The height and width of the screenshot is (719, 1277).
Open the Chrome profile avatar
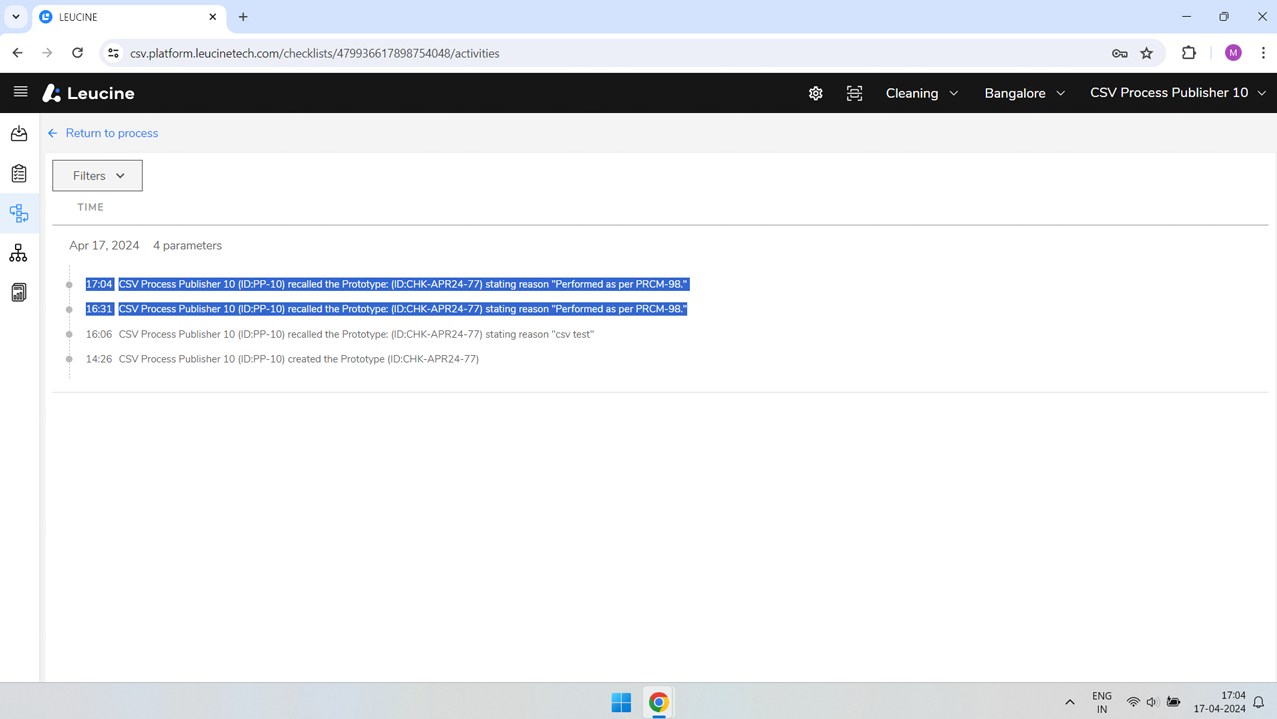coord(1233,53)
